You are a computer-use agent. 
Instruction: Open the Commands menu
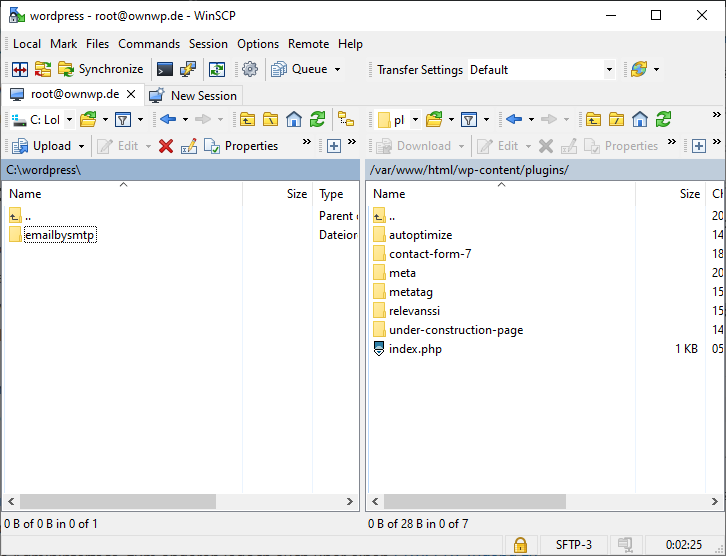pos(149,44)
